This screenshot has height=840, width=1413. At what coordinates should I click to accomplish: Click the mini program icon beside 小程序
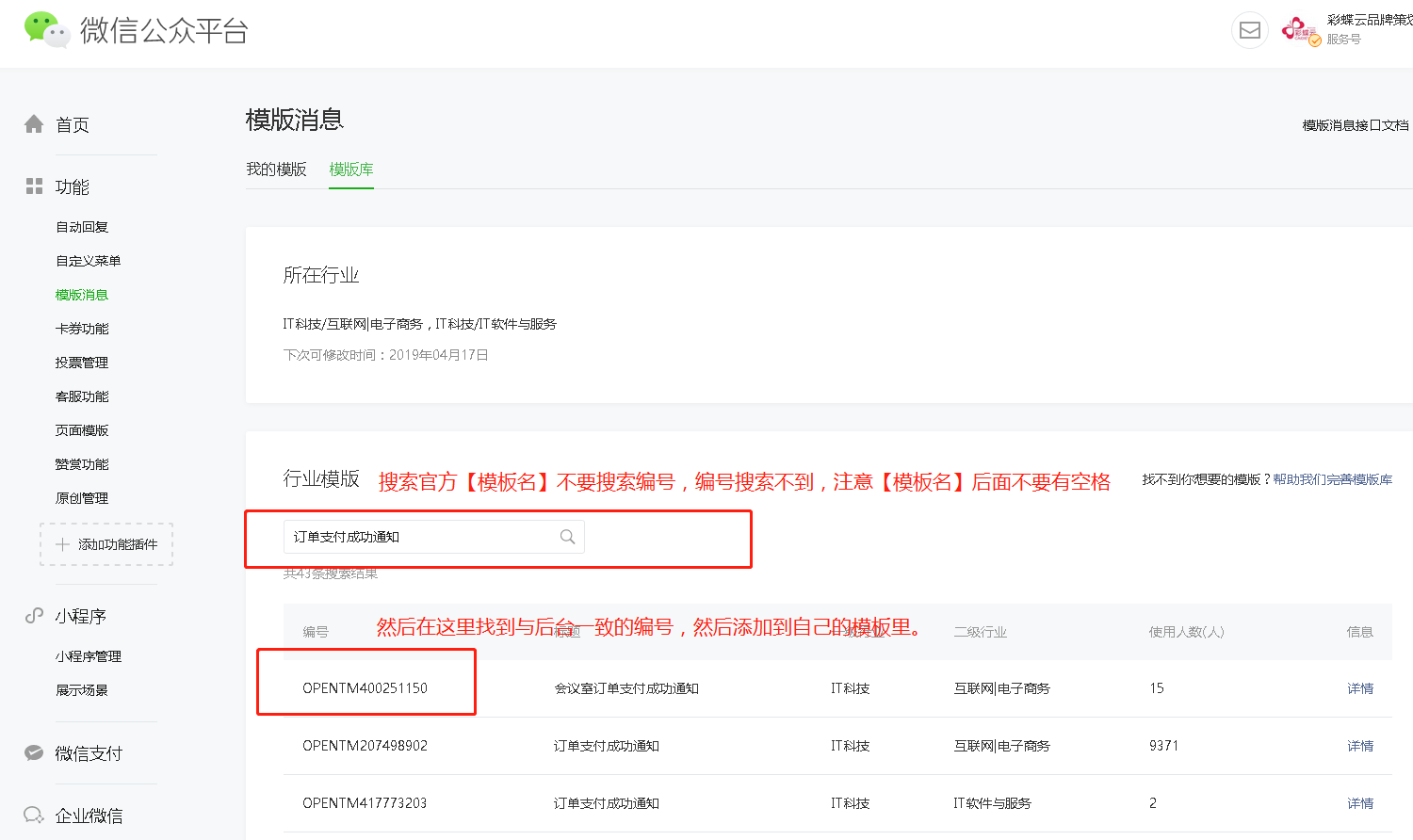click(34, 616)
